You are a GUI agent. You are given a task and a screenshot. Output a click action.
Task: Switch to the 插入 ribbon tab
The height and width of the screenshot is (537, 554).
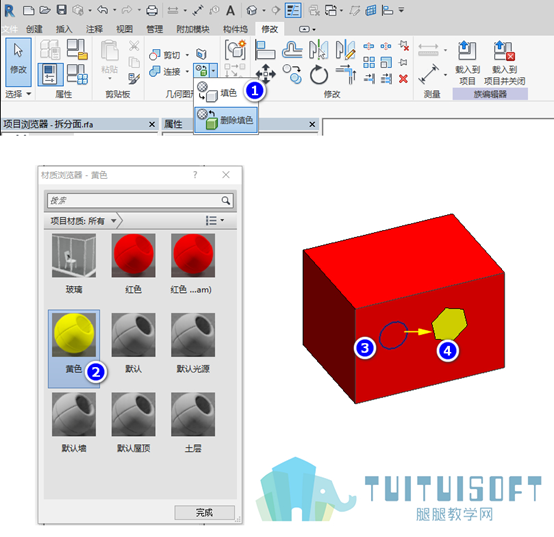tap(64, 29)
